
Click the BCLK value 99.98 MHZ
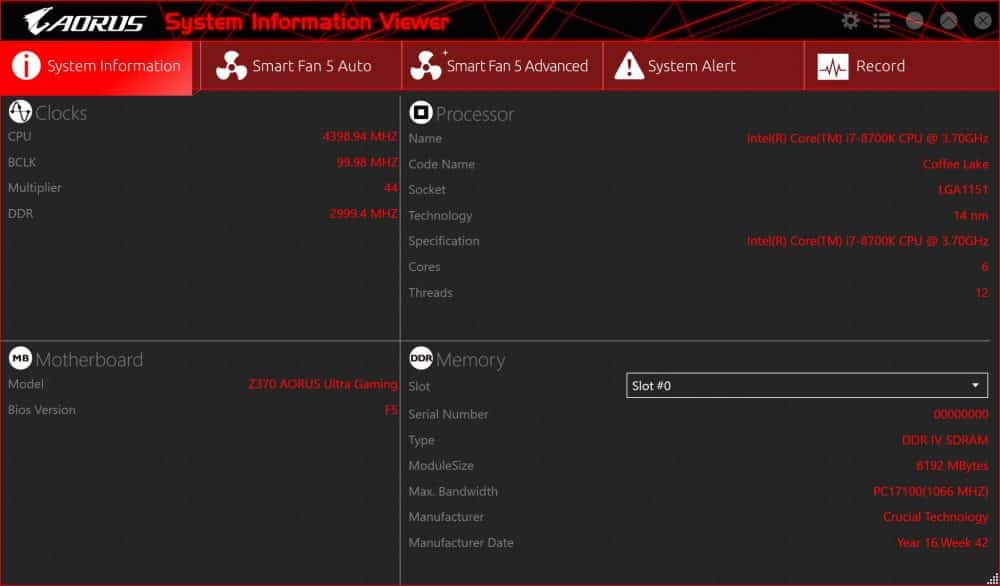coord(367,163)
